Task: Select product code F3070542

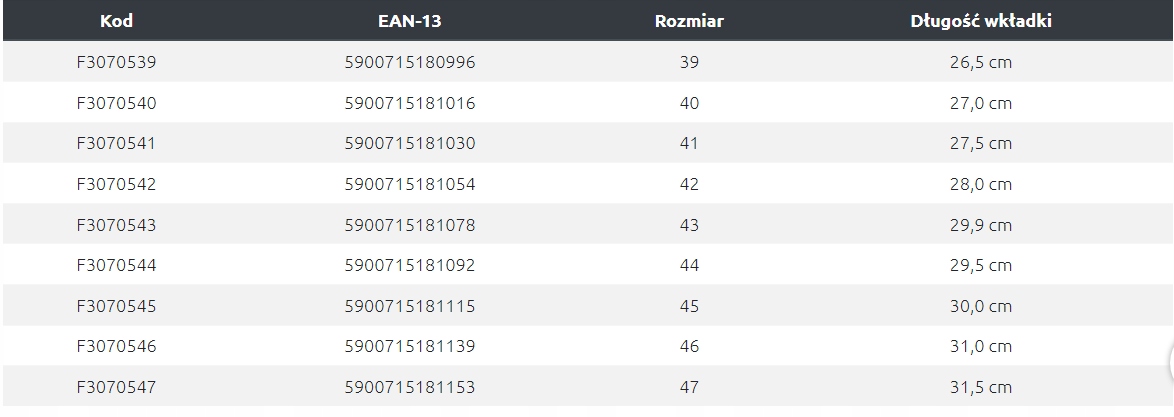Action: [x=117, y=184]
